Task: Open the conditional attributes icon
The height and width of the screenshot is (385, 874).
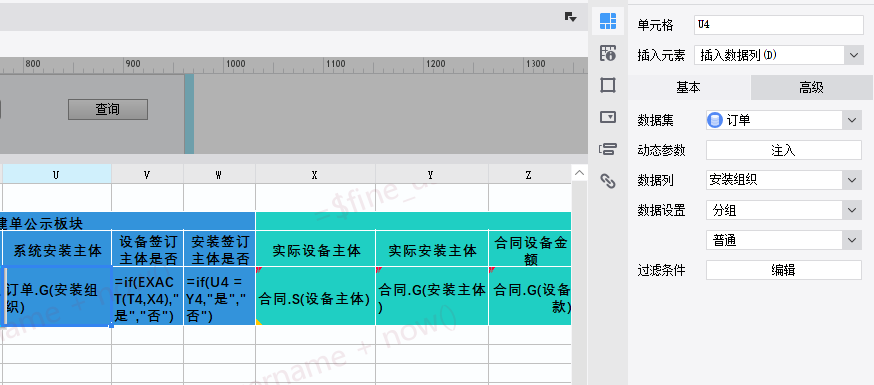Action: [608, 149]
